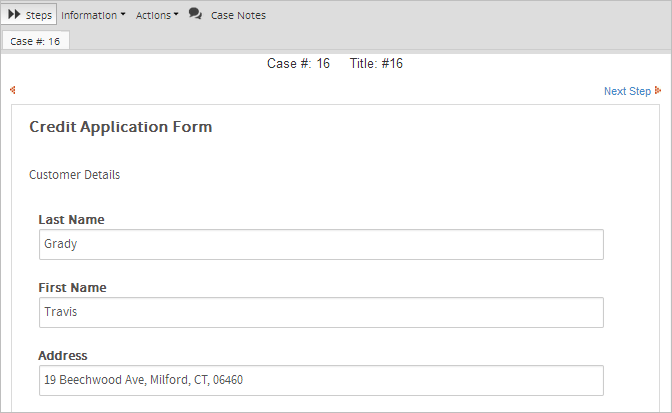Open the Case Notes text link

pos(238,15)
